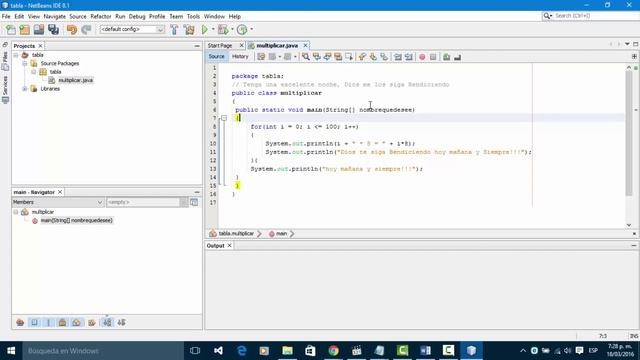The image size is (640, 360).
Task: Open the Navigate menu
Action: click(54, 16)
